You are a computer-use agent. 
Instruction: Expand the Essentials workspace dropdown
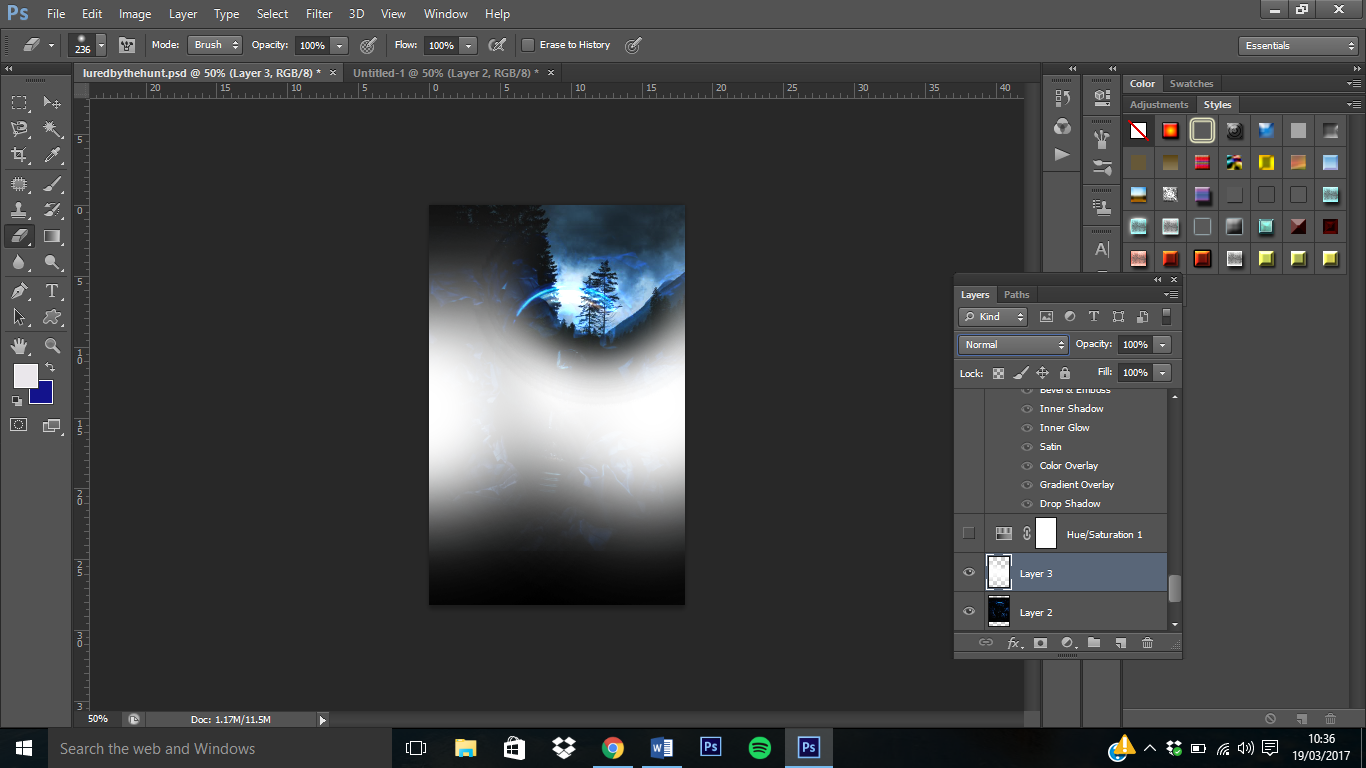coord(1297,46)
